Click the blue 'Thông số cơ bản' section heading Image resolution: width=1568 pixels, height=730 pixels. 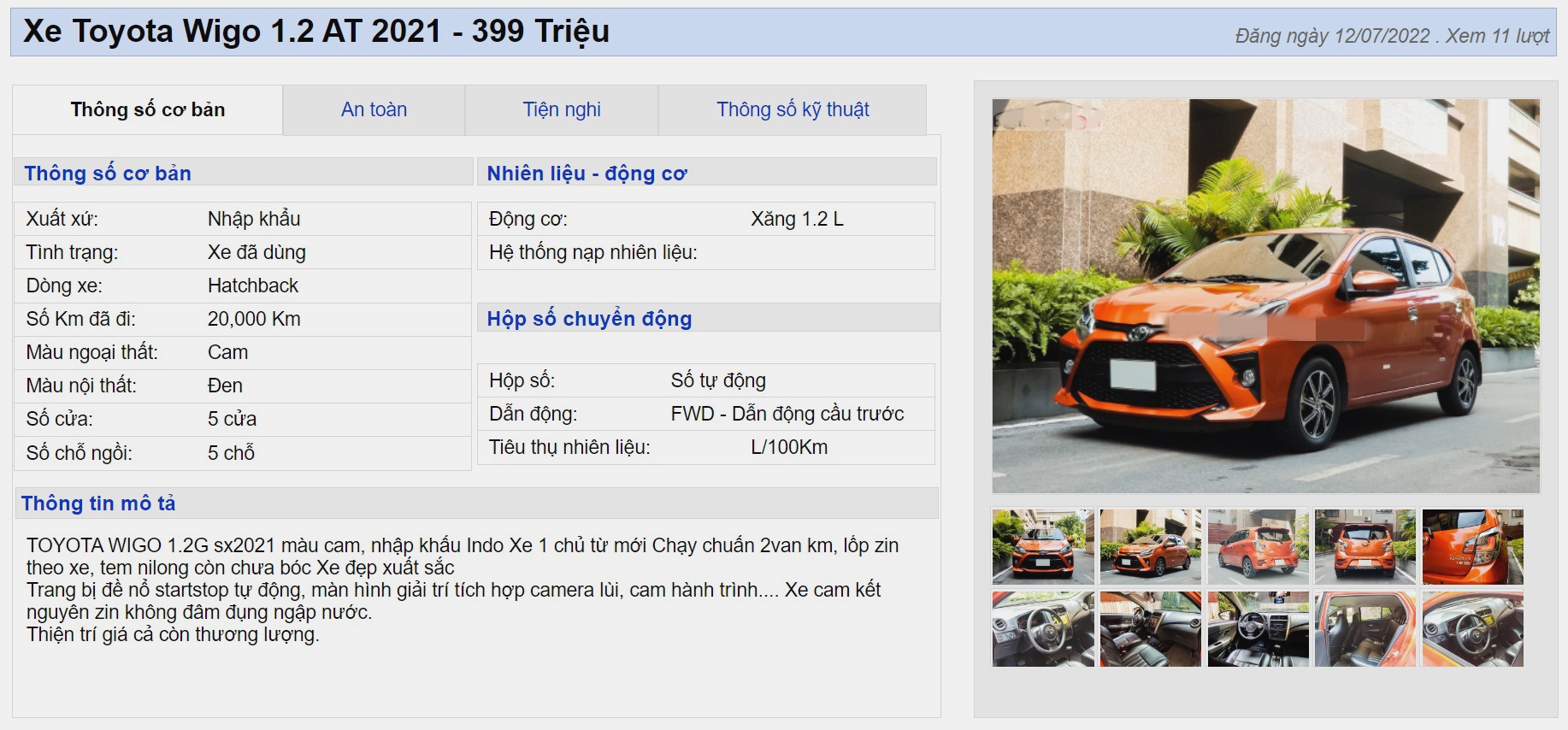pos(108,174)
